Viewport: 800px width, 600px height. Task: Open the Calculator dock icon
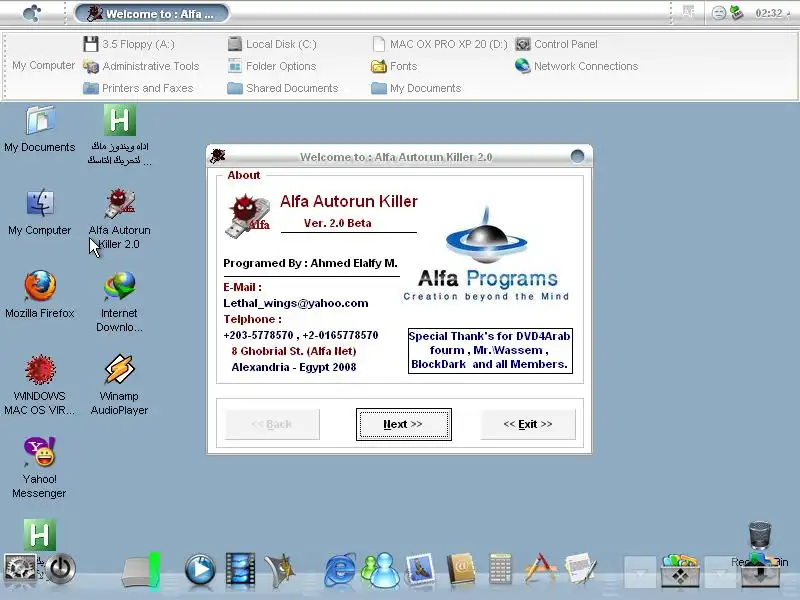click(x=500, y=568)
